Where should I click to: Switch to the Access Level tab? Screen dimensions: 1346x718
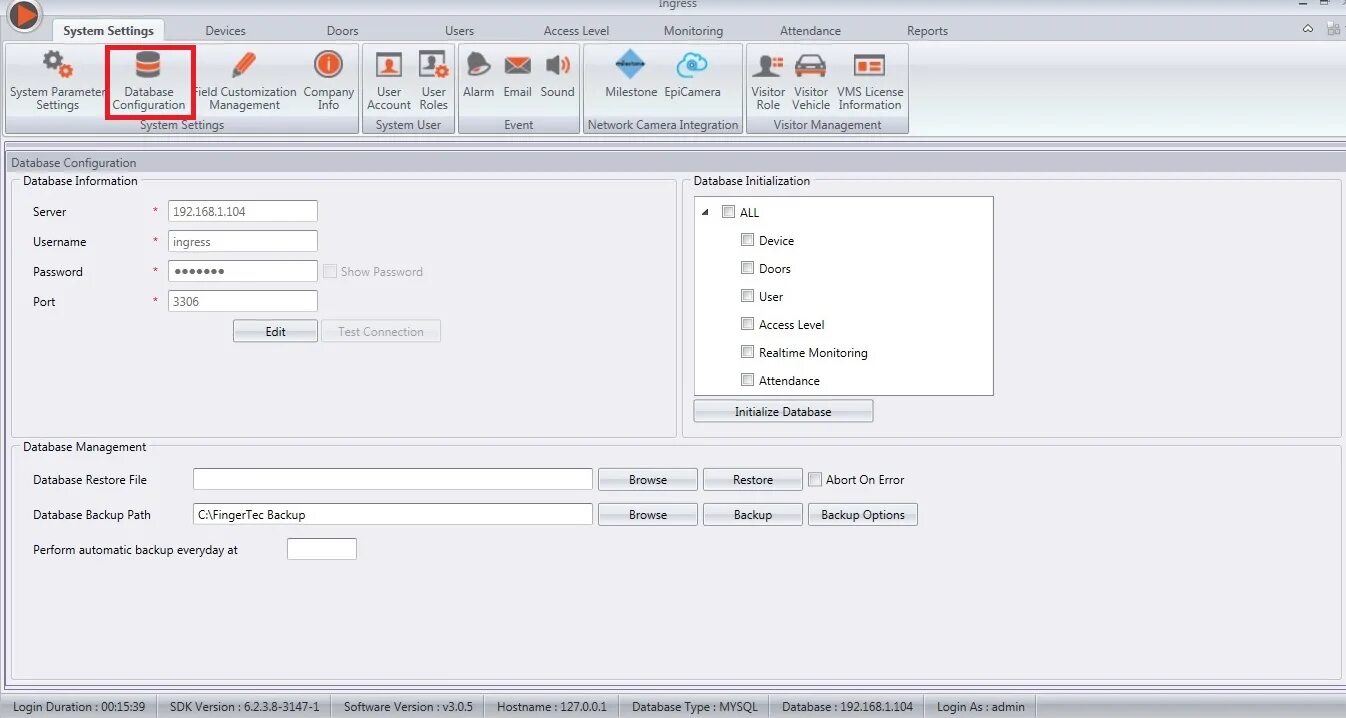tap(576, 31)
